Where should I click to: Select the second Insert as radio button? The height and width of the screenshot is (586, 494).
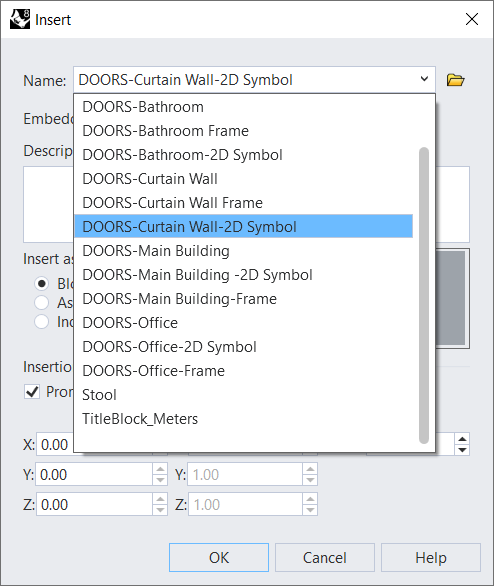click(x=41, y=303)
